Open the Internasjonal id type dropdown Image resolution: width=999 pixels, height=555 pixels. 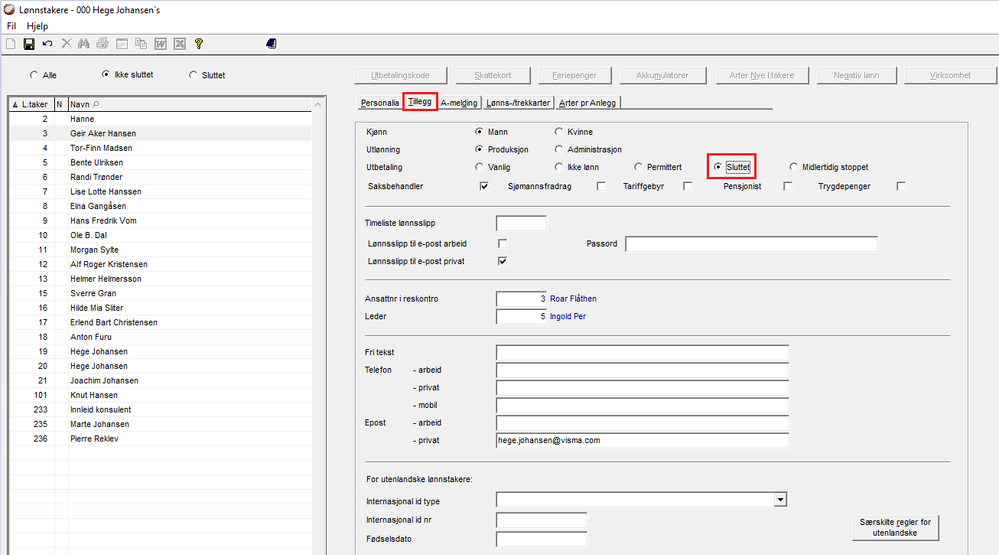click(779, 500)
